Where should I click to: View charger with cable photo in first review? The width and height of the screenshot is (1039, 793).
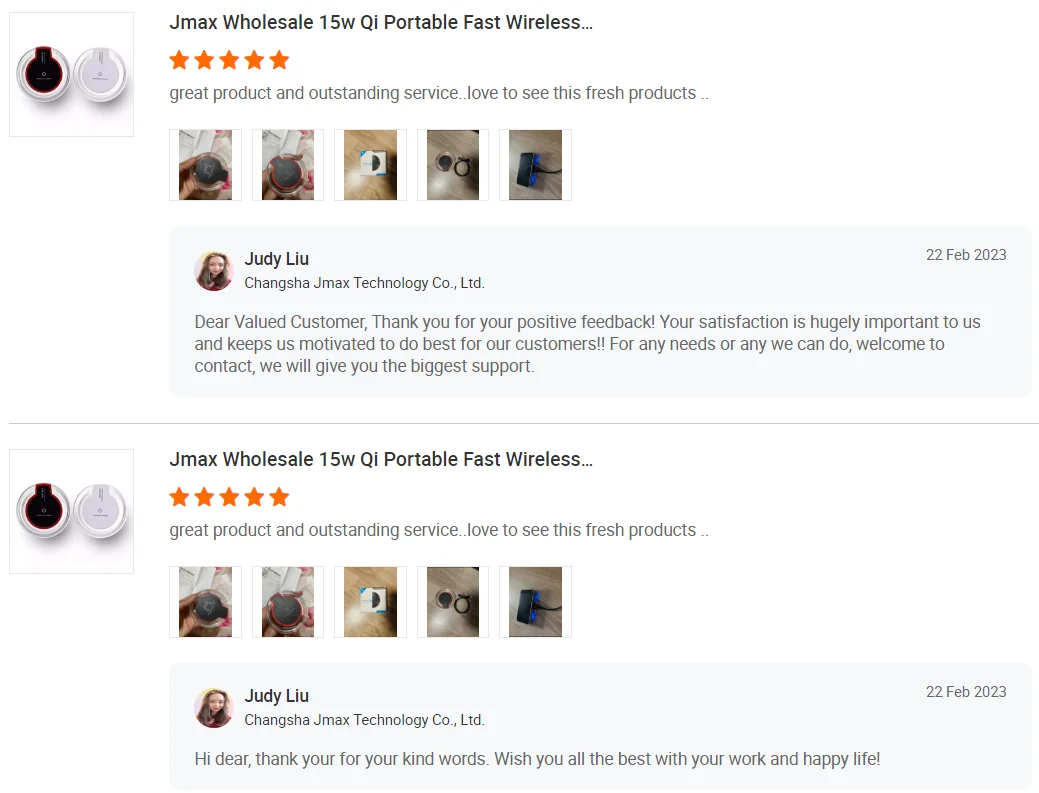click(453, 165)
